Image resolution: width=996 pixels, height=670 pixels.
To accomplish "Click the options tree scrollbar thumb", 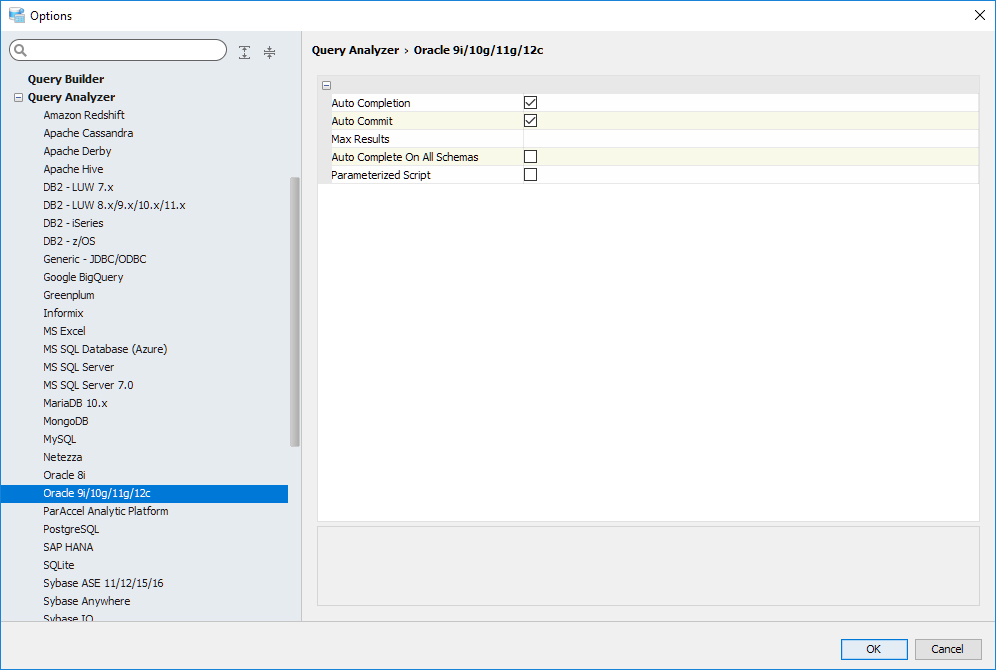I will tap(295, 312).
